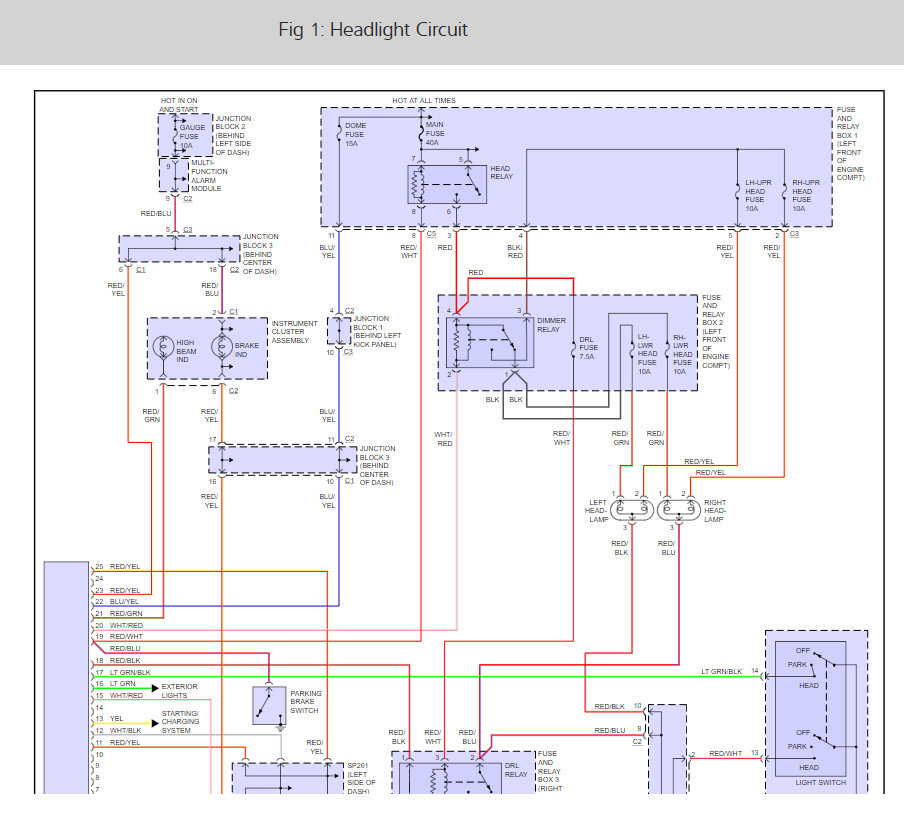Click the pin 25 'RED/YEL' connector label
This screenshot has height=817, width=904.
point(125,567)
